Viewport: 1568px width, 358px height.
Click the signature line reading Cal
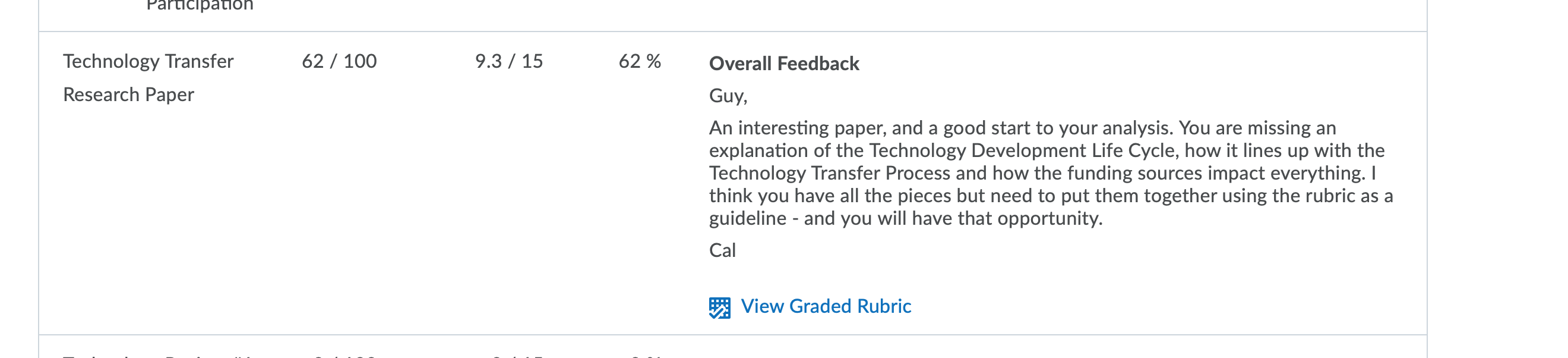click(722, 250)
